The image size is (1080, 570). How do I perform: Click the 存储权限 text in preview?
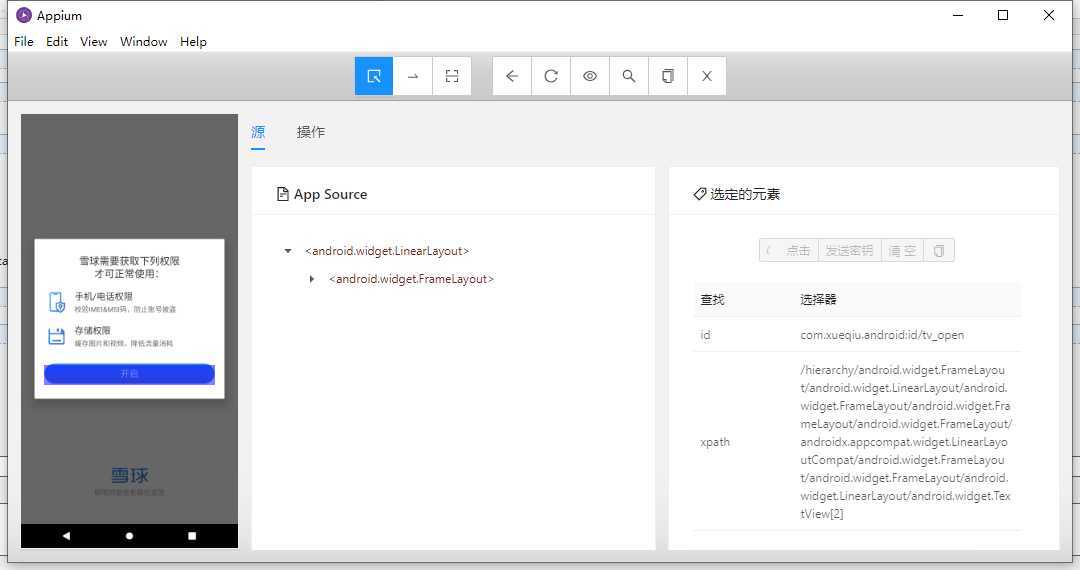point(92,330)
